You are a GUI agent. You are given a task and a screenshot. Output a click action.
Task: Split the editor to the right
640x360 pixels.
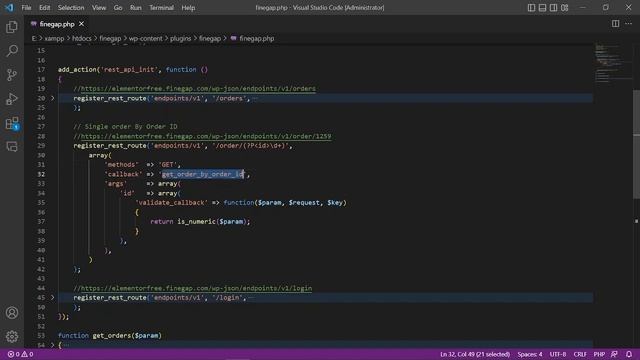[615, 24]
